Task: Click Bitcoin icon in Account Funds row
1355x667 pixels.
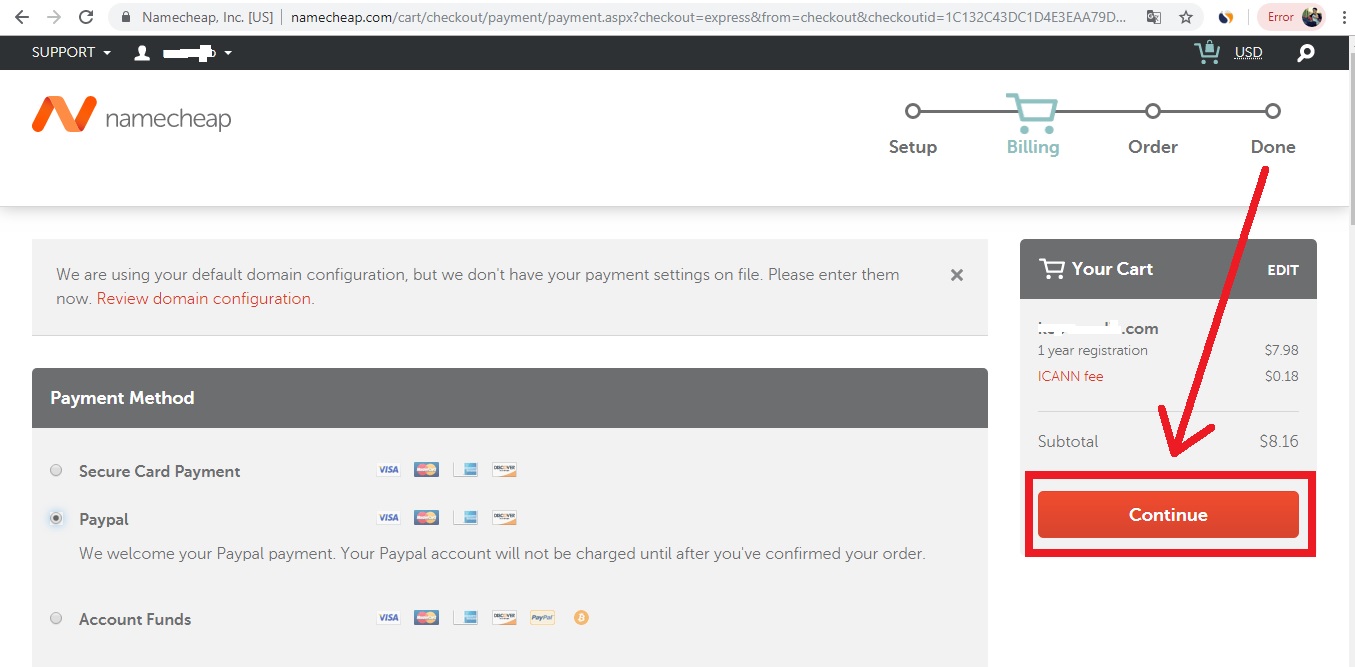Action: tap(581, 618)
